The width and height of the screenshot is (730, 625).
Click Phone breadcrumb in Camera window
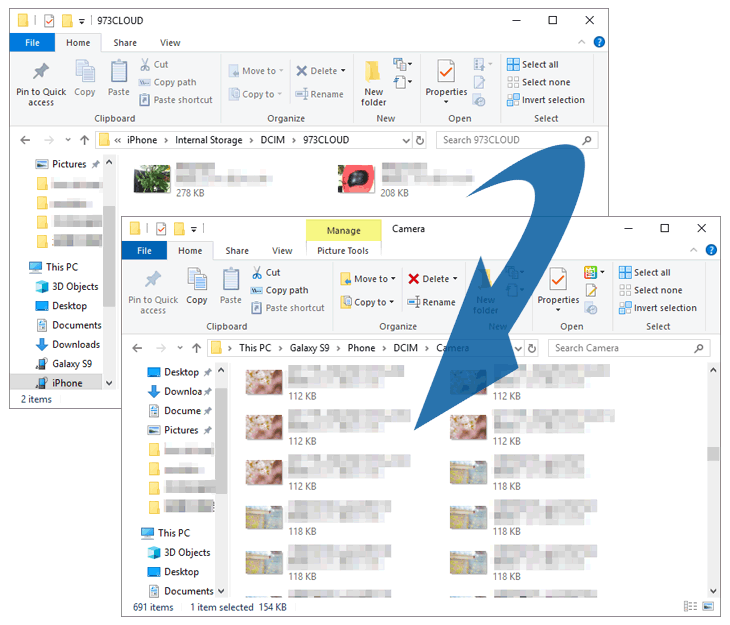(x=361, y=348)
